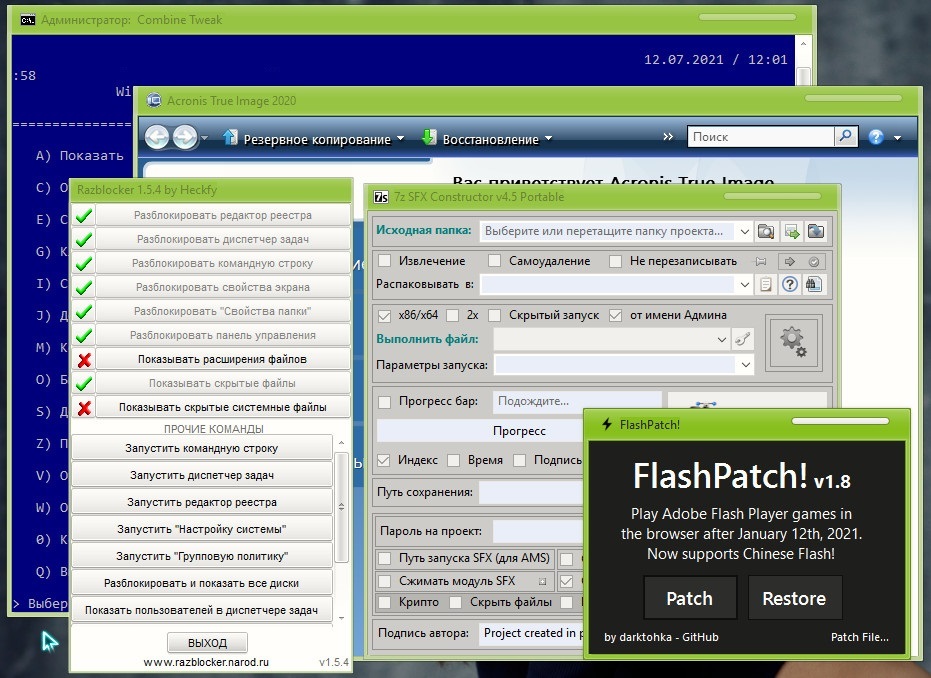Click Запустить диспетчер задач button
The image size is (931, 678).
click(202, 475)
